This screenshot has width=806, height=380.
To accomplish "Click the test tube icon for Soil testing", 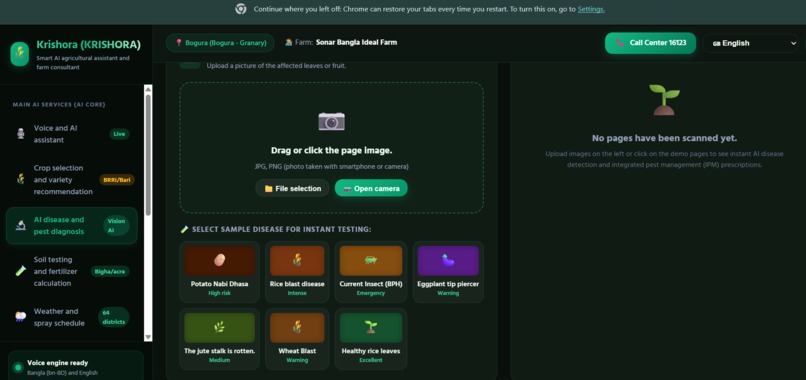I will point(21,271).
